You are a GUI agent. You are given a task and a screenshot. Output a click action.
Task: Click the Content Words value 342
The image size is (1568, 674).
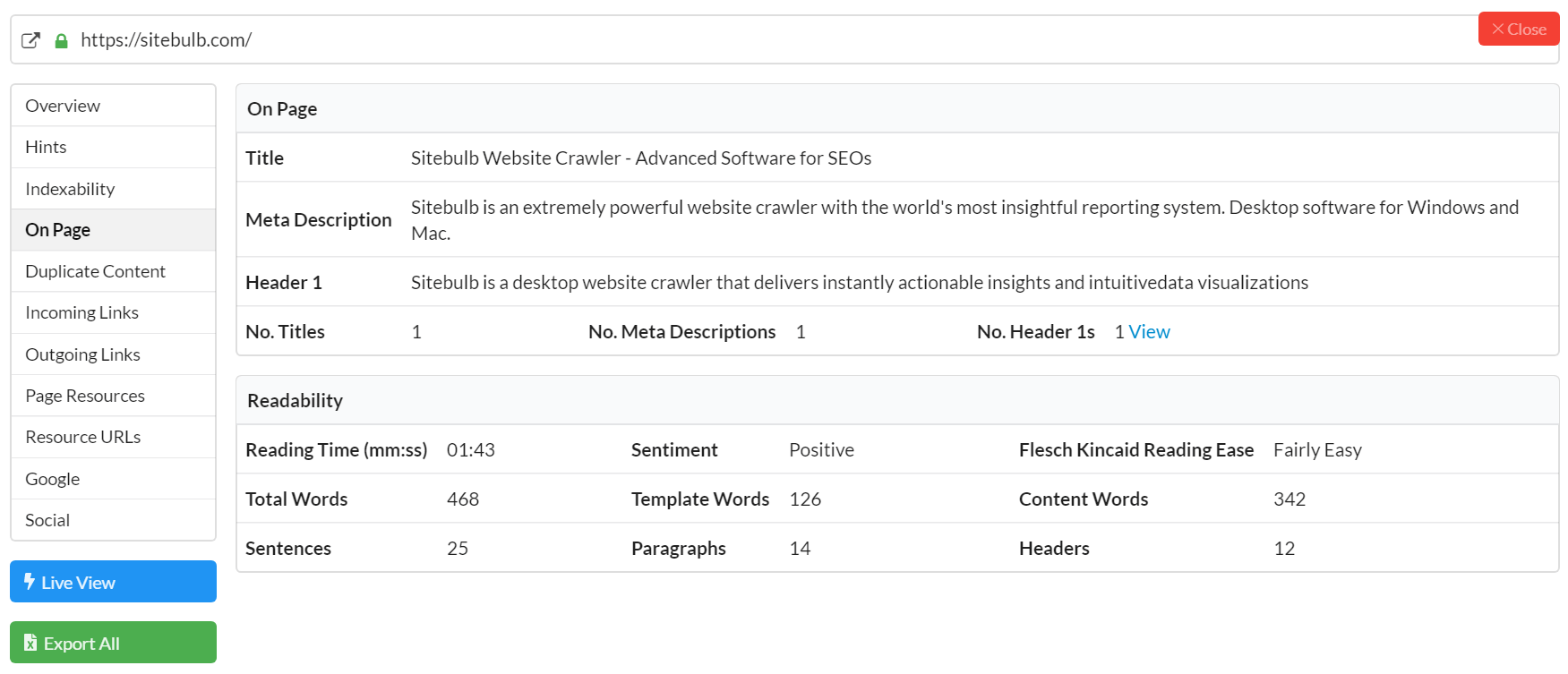pos(1290,499)
